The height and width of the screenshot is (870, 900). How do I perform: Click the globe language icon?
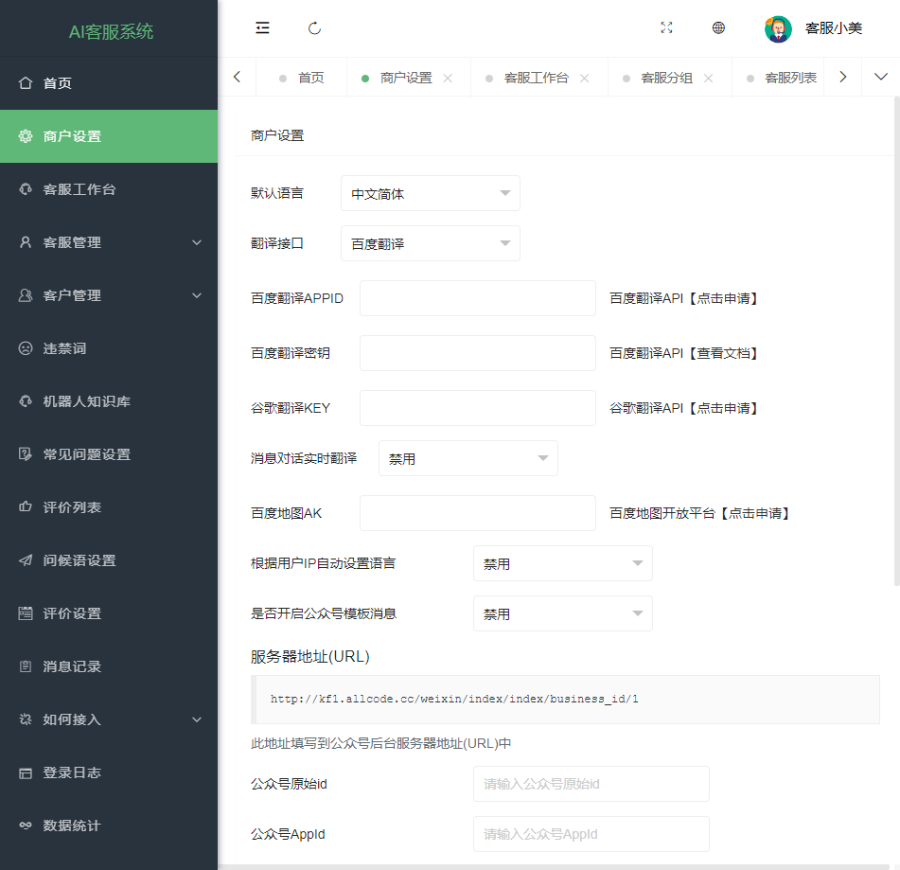coord(718,28)
